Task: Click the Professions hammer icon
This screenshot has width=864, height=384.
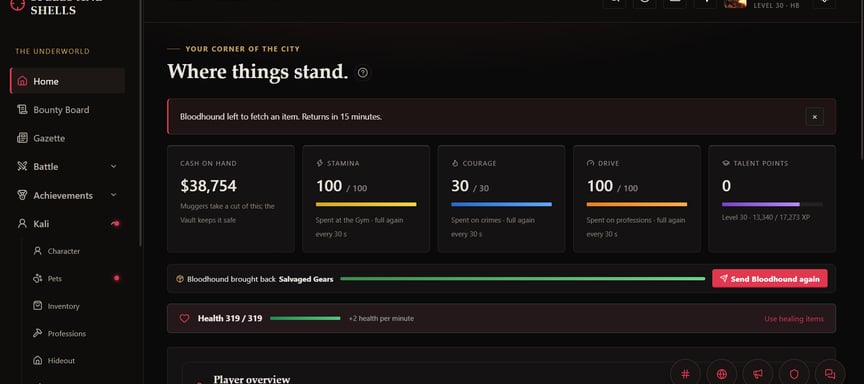Action: click(37, 333)
